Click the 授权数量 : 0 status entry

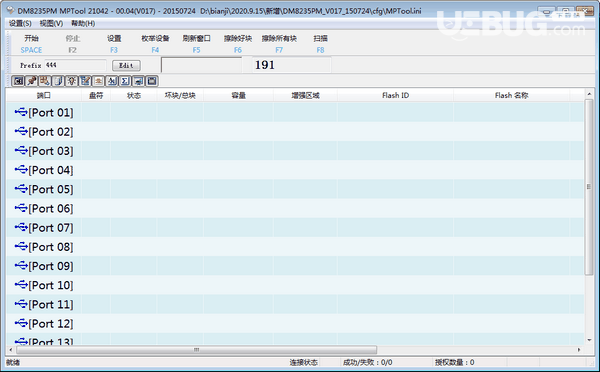pos(454,362)
